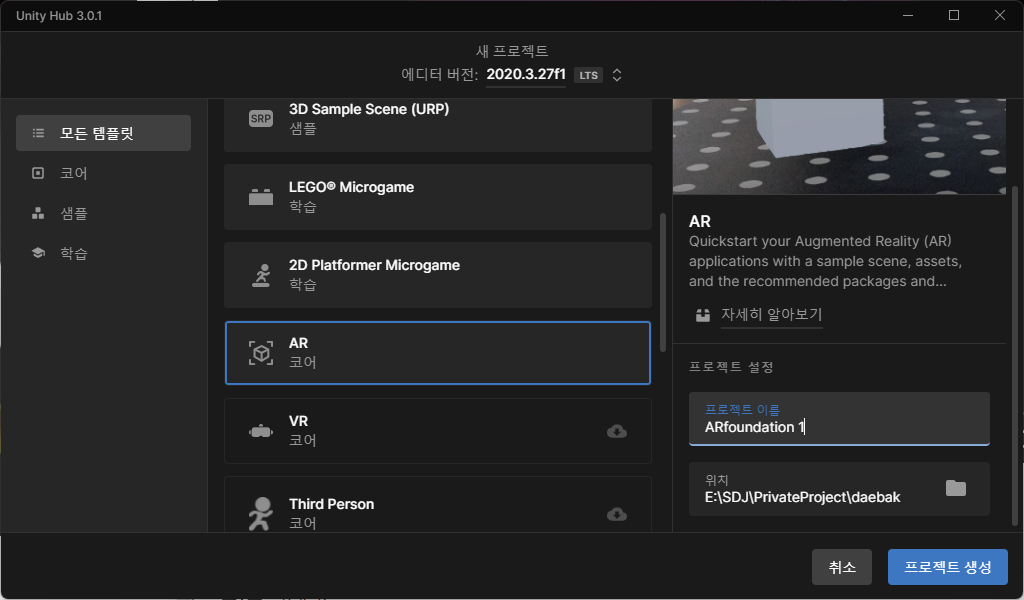1024x600 pixels.
Task: Open the 자세히 알아보기 link
Action: click(771, 314)
